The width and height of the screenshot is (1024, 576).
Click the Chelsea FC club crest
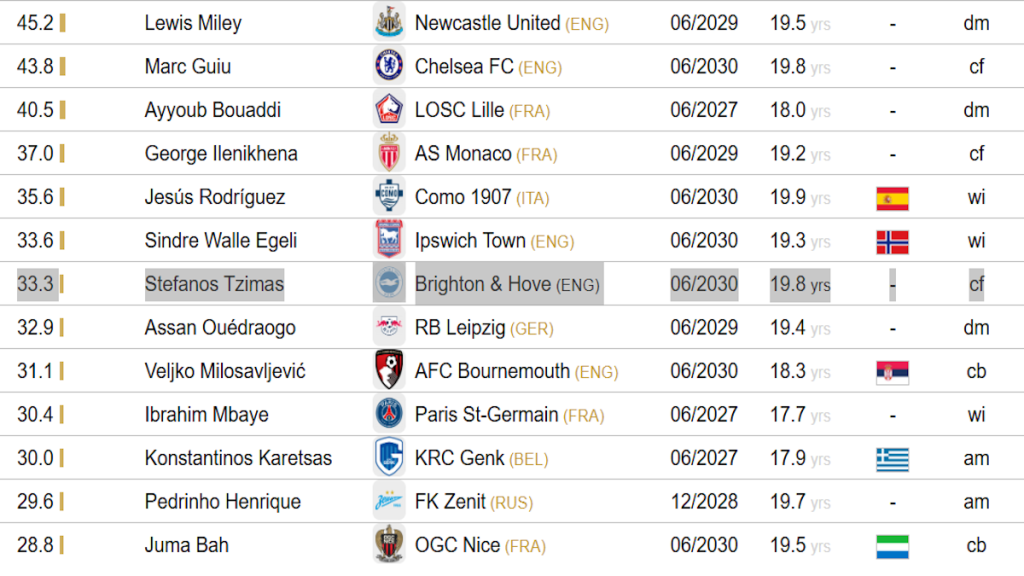point(388,67)
